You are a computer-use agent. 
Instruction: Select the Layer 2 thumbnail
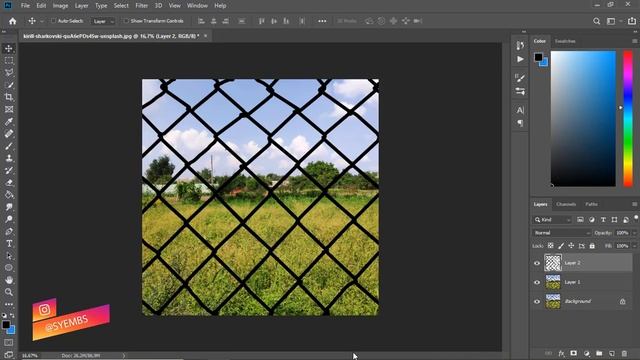pyautogui.click(x=553, y=263)
